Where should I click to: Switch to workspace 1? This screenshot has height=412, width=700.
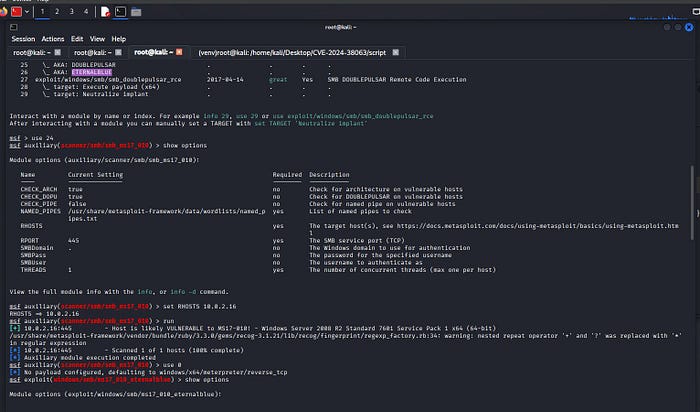point(42,12)
